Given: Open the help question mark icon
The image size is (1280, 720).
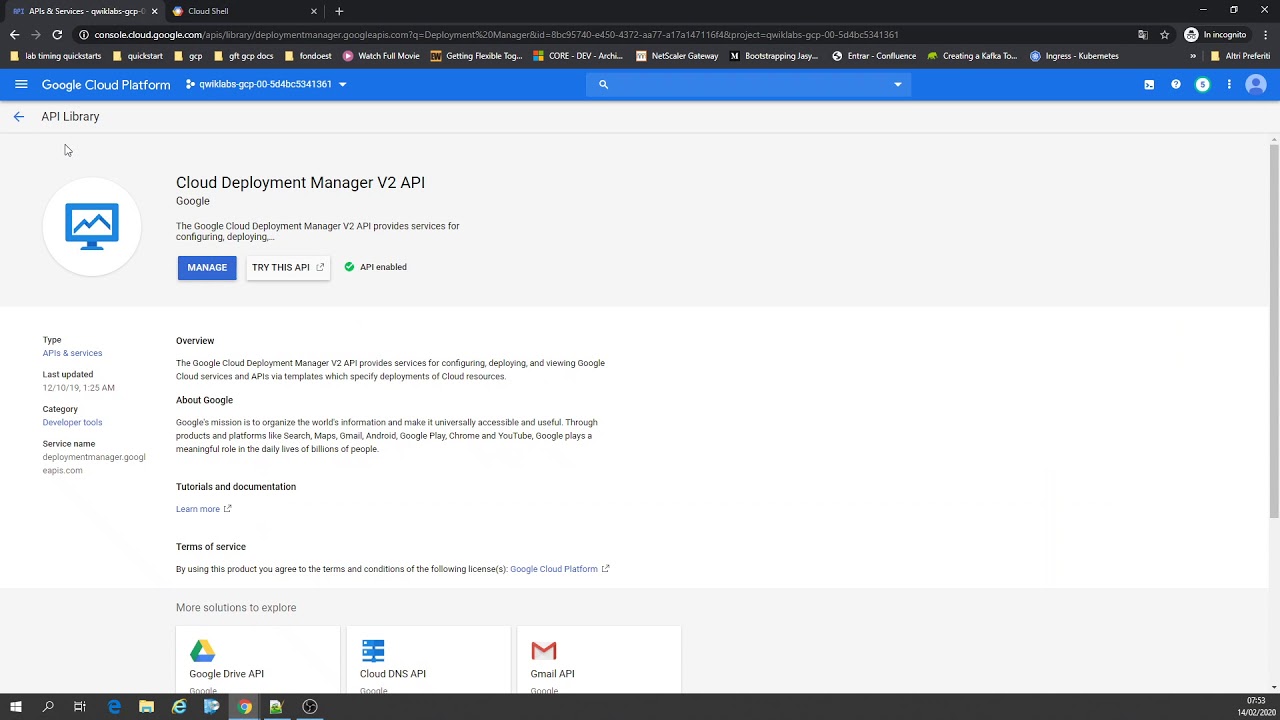Looking at the screenshot, I should (1176, 85).
